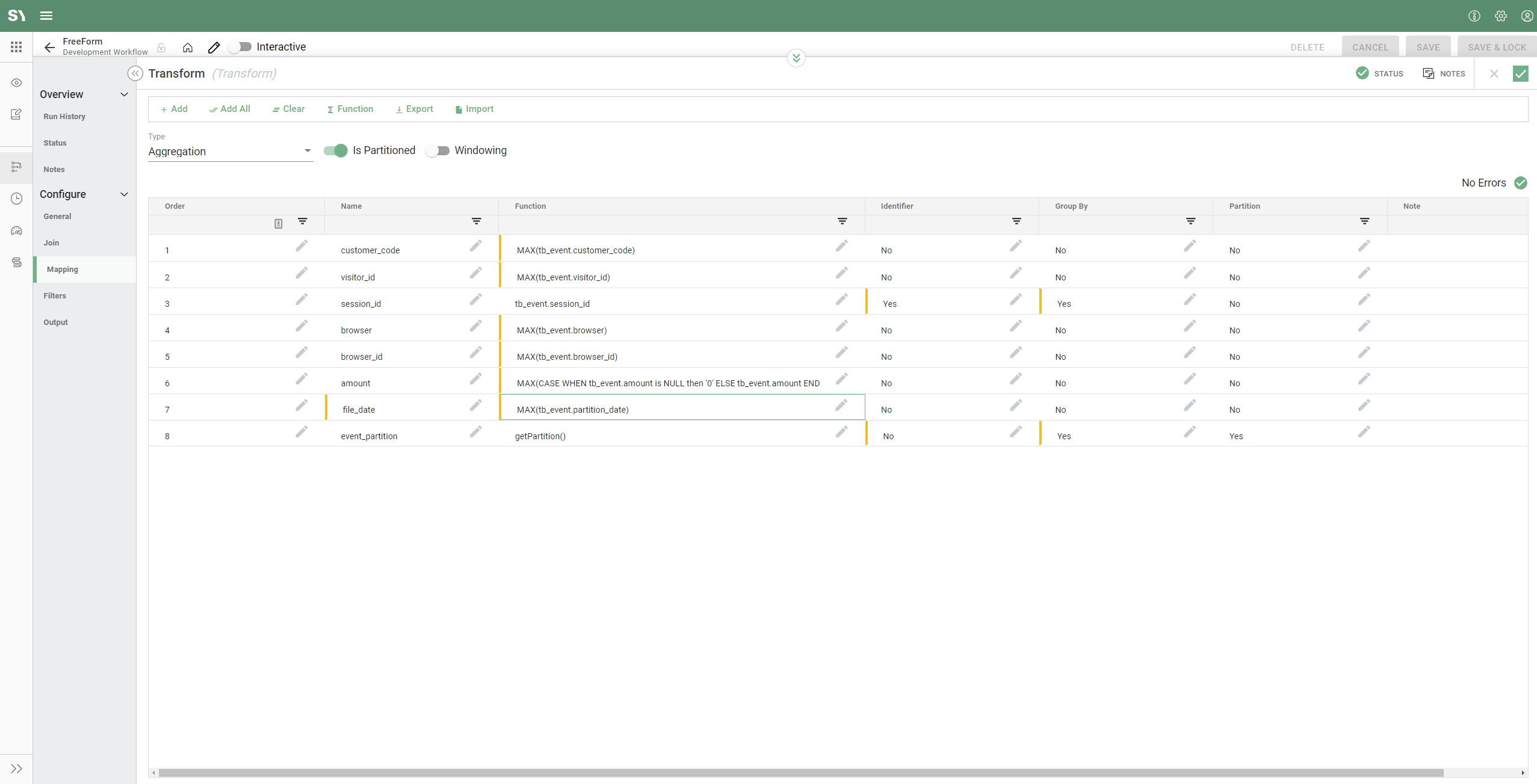
Task: Toggle the Interactive switch
Action: click(x=240, y=47)
